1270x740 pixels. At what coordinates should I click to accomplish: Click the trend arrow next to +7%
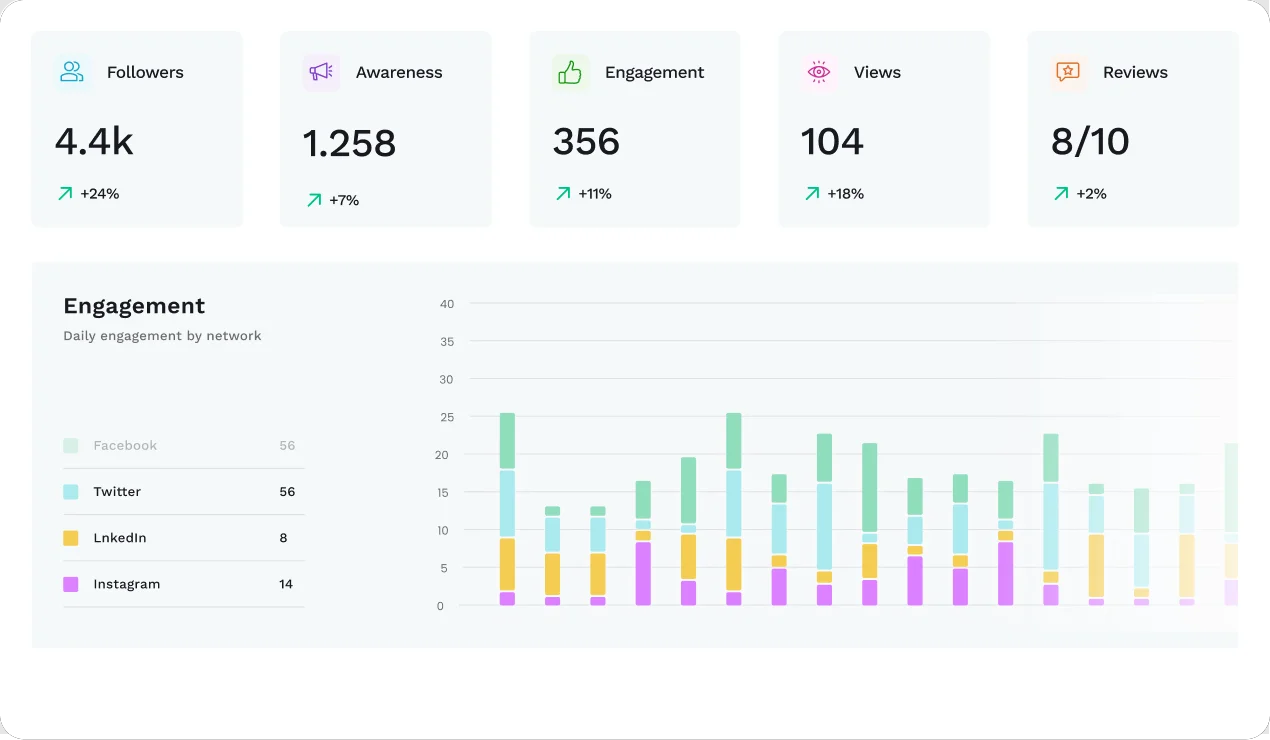point(314,200)
